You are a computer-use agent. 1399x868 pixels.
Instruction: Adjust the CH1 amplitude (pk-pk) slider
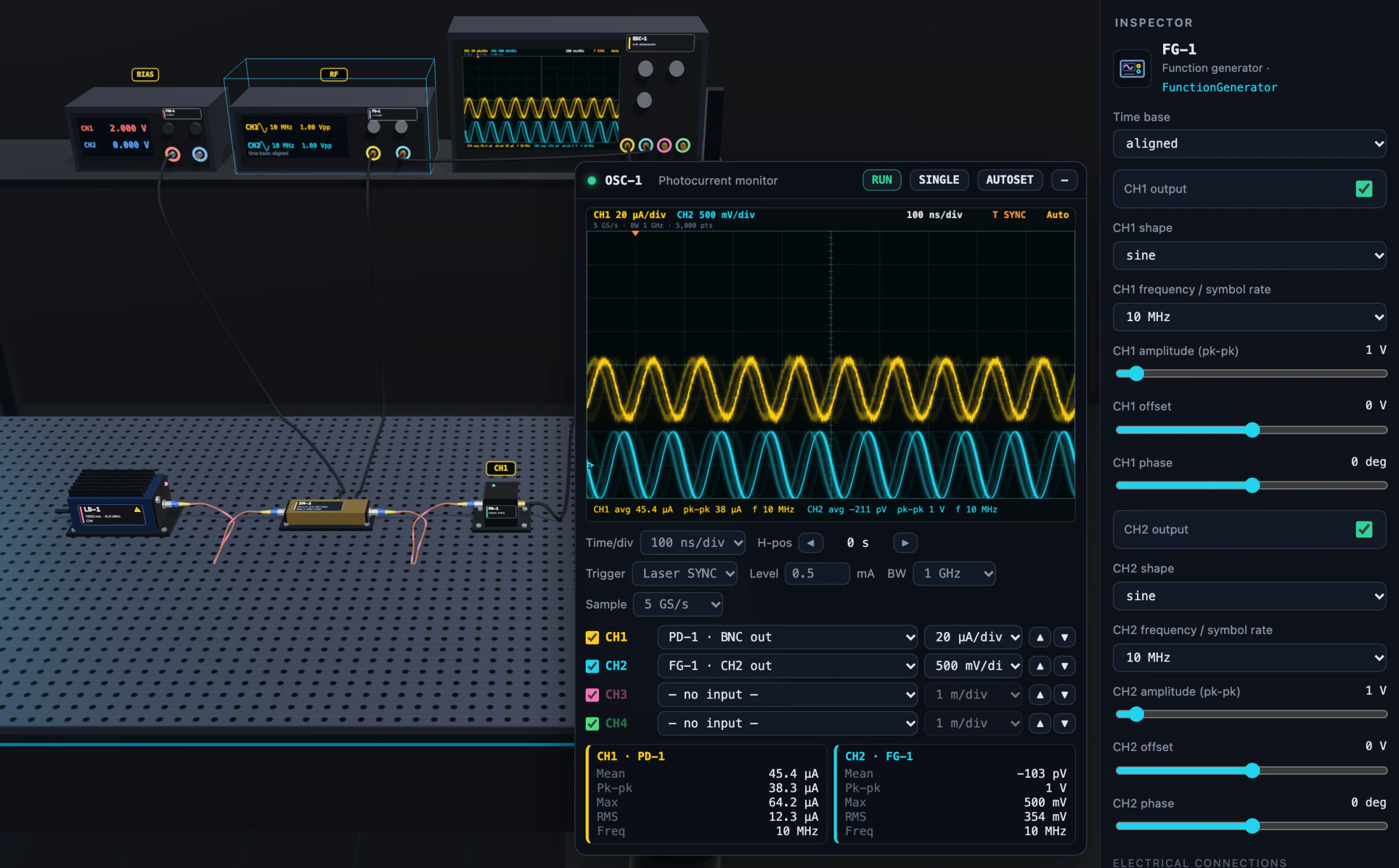point(1251,374)
